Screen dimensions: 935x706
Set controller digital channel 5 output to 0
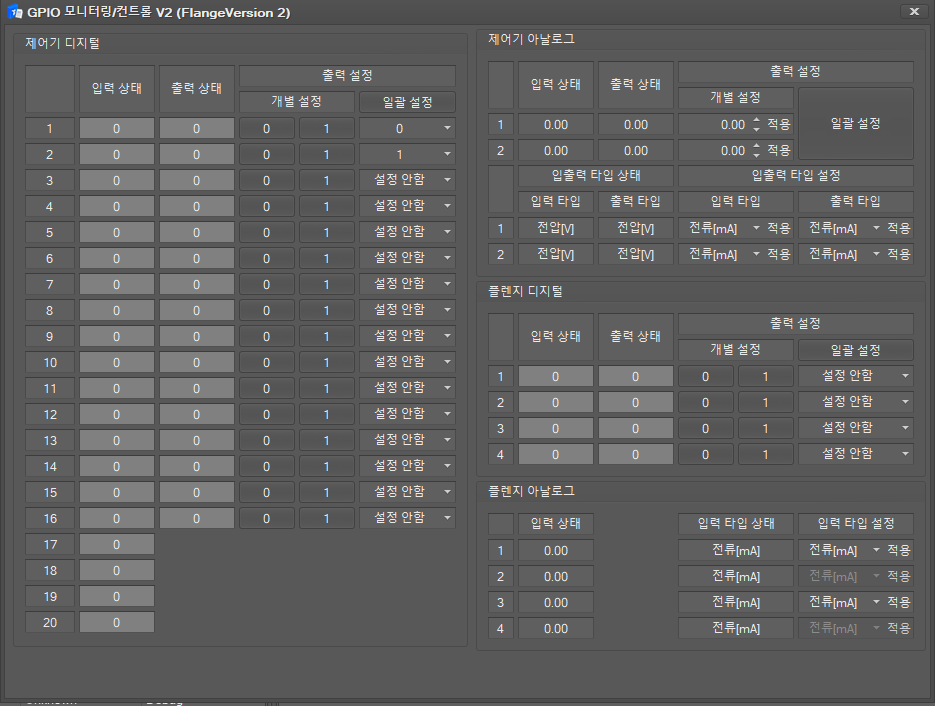tap(268, 232)
